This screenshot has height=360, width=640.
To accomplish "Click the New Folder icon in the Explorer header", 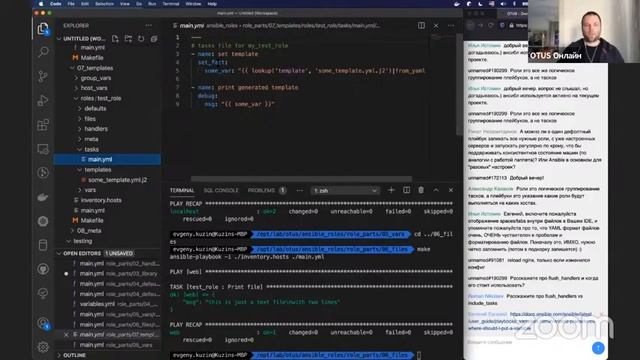I will [x=128, y=39].
